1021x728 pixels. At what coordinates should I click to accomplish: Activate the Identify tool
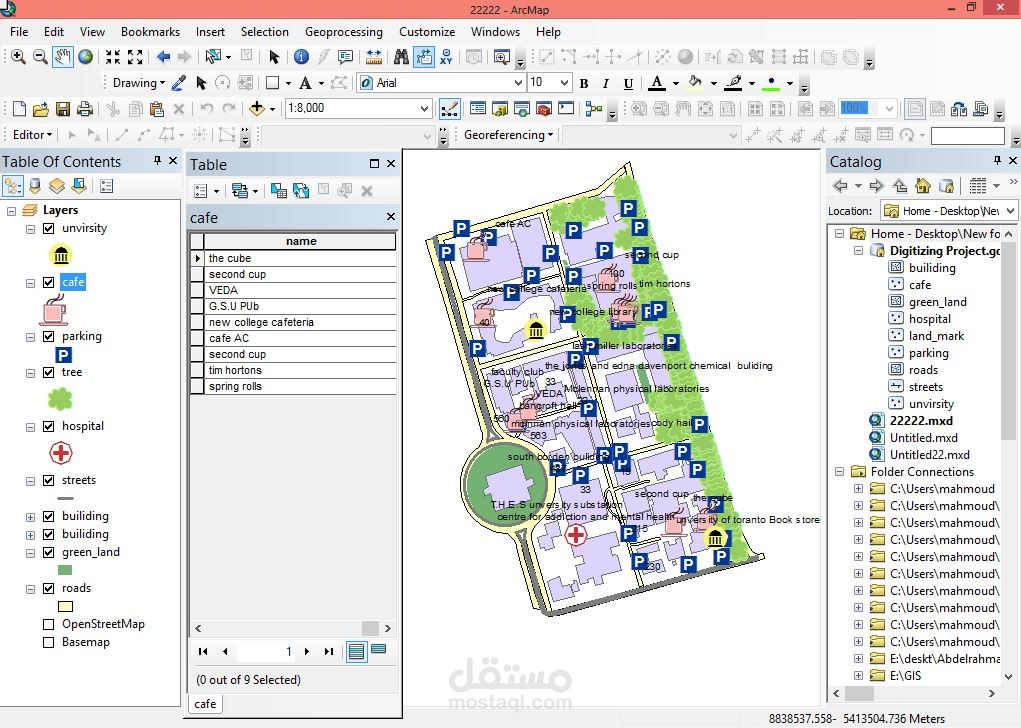click(x=300, y=57)
